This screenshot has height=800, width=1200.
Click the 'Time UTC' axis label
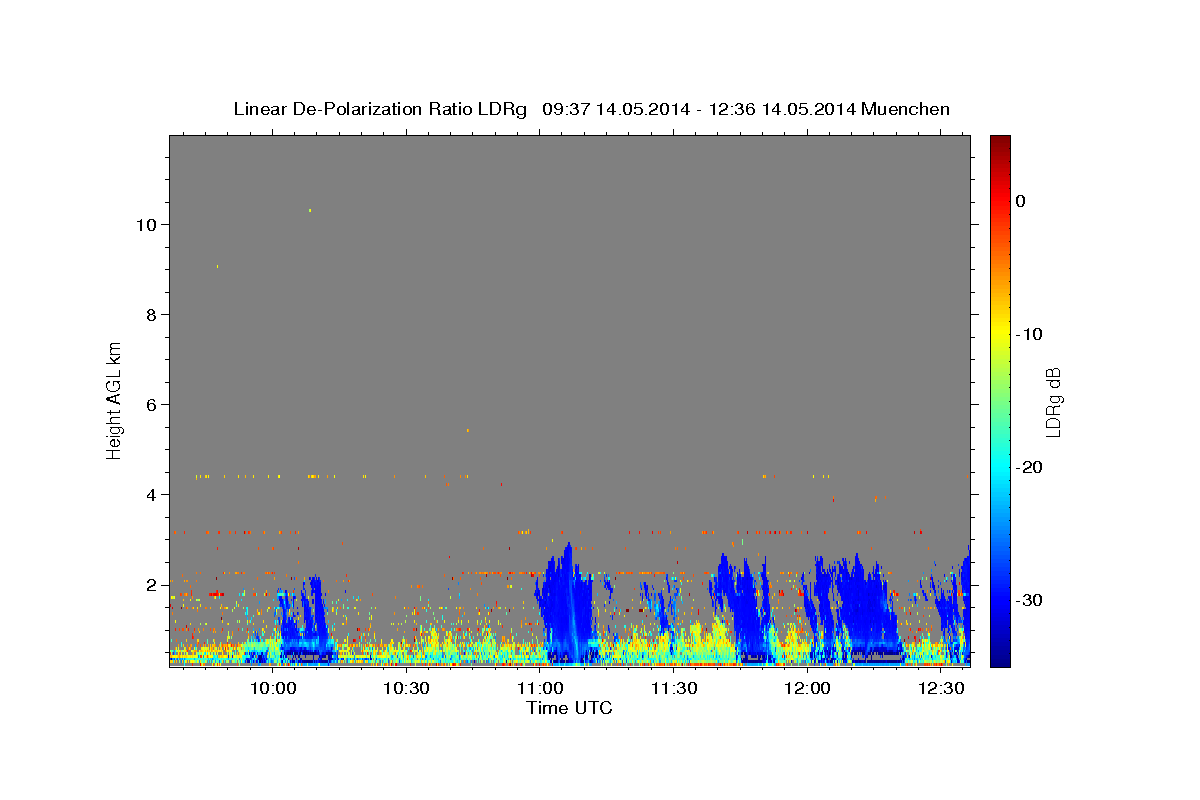coord(569,708)
